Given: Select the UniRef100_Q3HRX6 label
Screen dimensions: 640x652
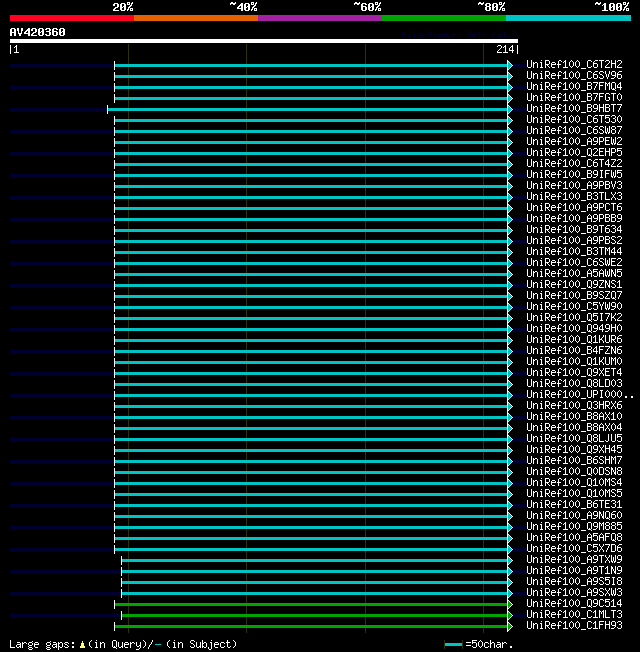Looking at the screenshot, I should tap(574, 405).
